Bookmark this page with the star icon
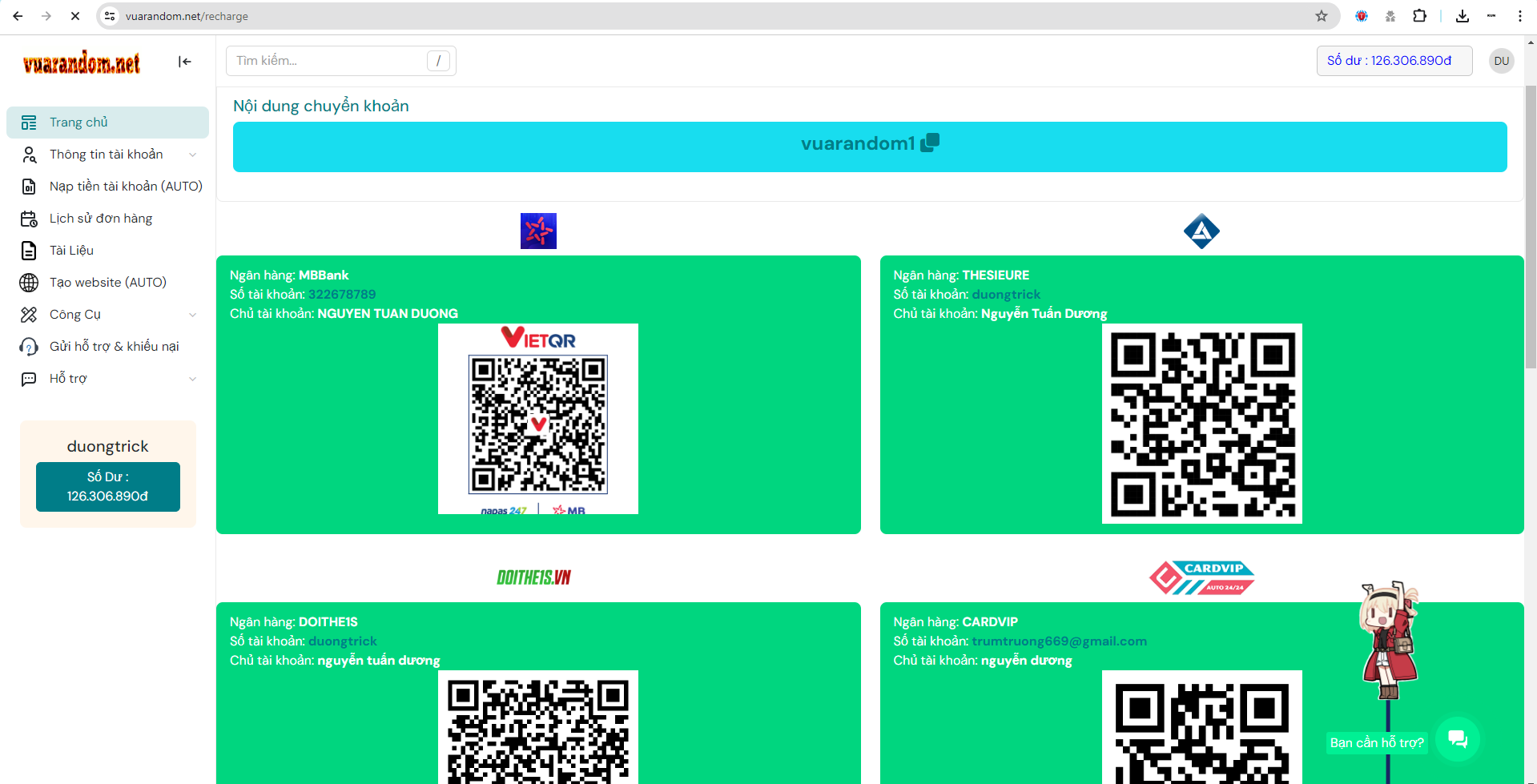The width and height of the screenshot is (1537, 784). 1322,16
